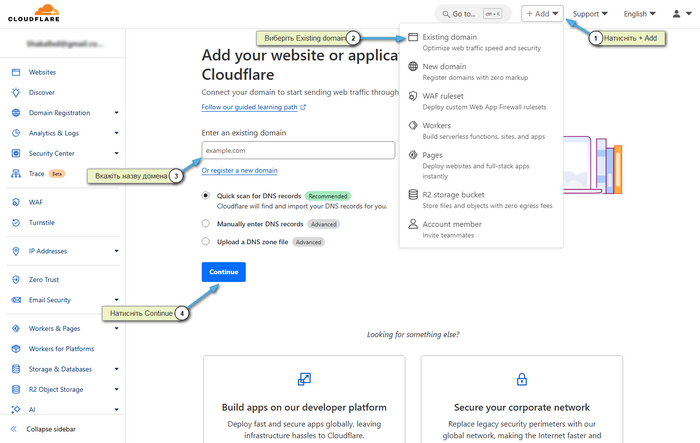Viewport: 700px width, 443px height.
Task: Click the blurred account email at sidebar top
Action: [65, 44]
